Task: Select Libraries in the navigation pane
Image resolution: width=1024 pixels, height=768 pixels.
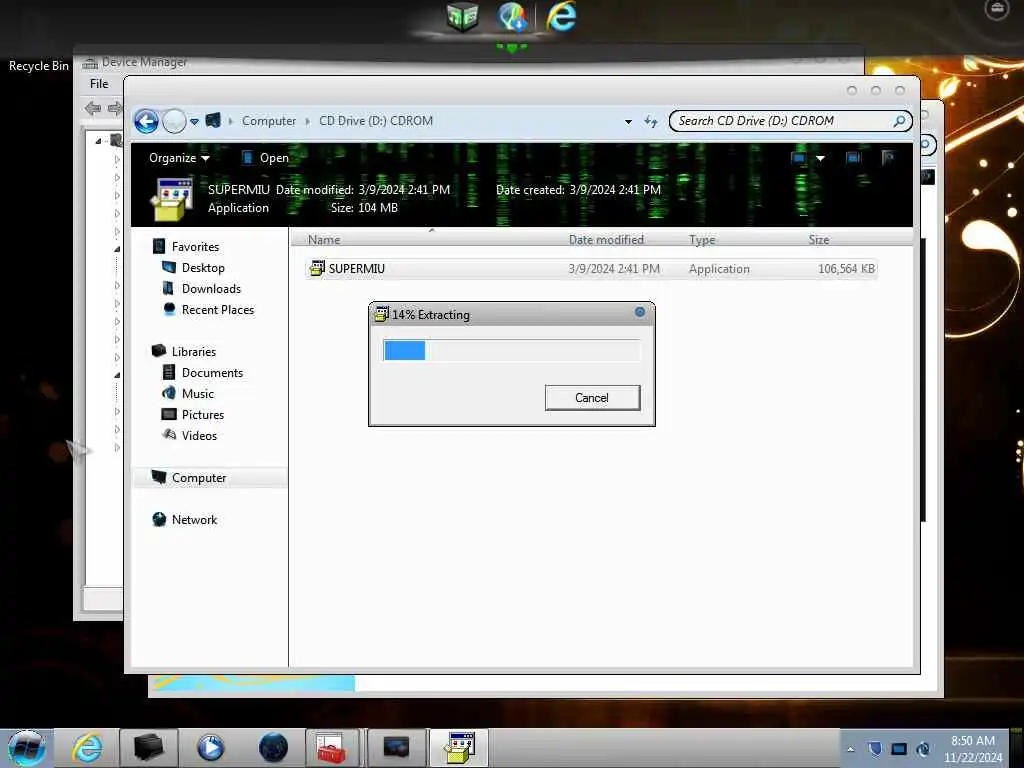Action: pyautogui.click(x=193, y=351)
